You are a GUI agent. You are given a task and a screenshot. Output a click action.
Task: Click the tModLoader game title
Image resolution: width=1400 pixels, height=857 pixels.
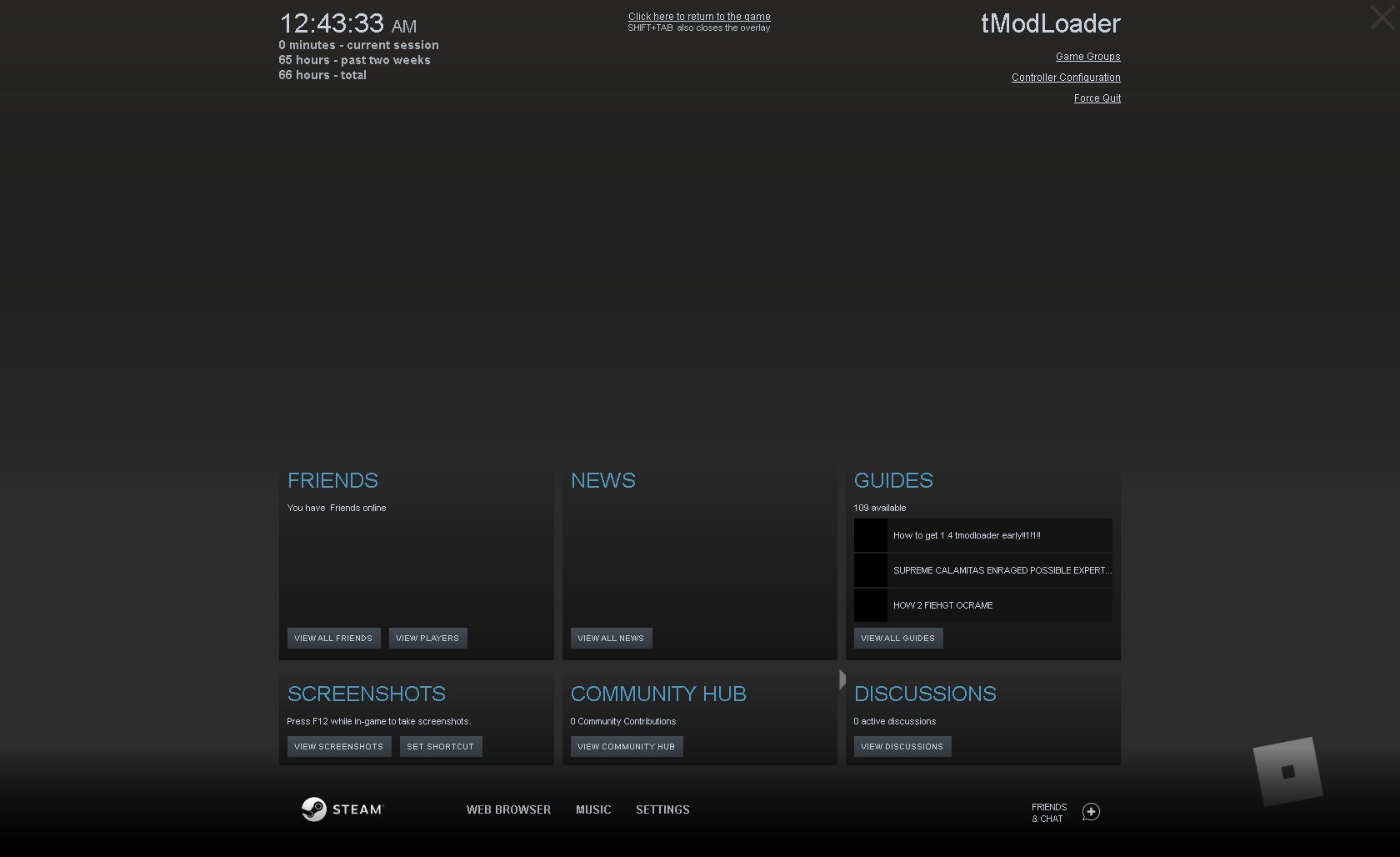1050,23
